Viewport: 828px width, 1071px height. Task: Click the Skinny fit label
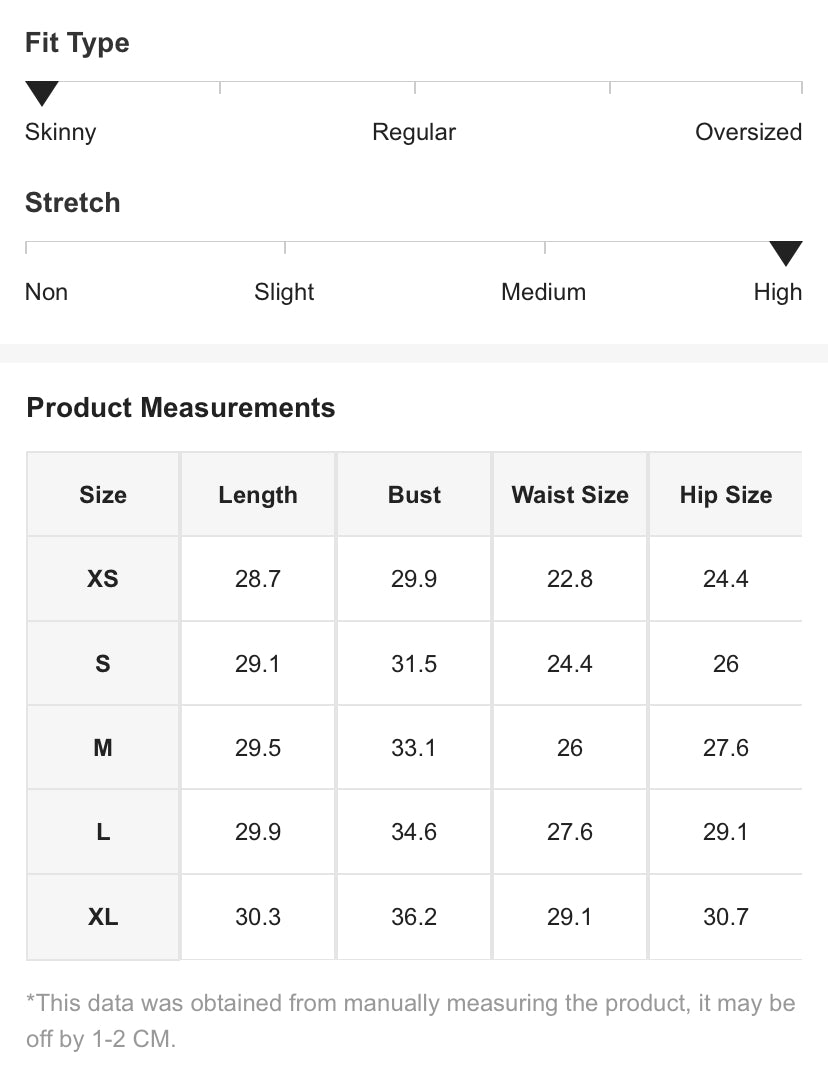[60, 132]
